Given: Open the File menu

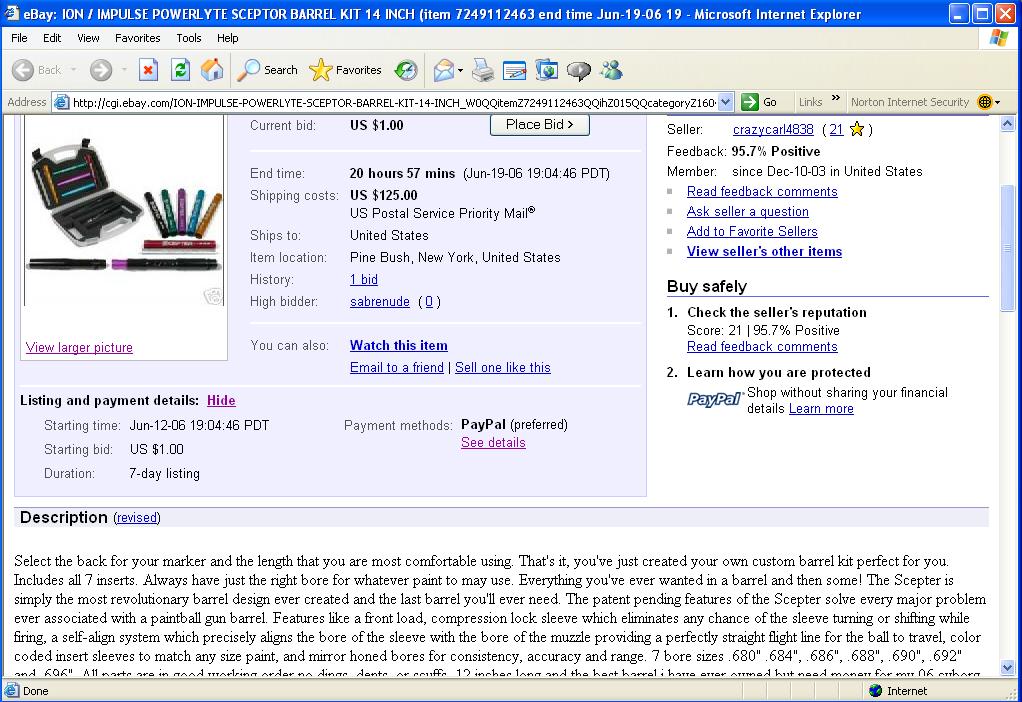Looking at the screenshot, I should (19, 38).
